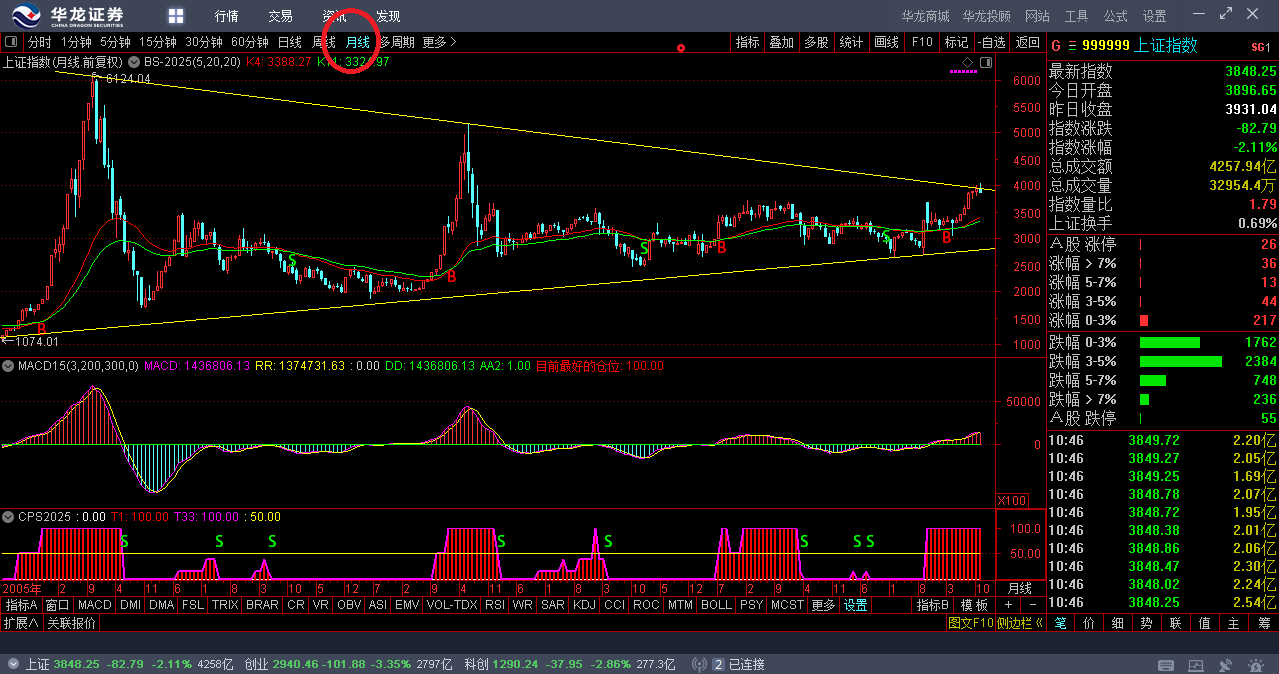Select the 细 detail tab
Screen dimensions: 1279x674
tap(1119, 623)
